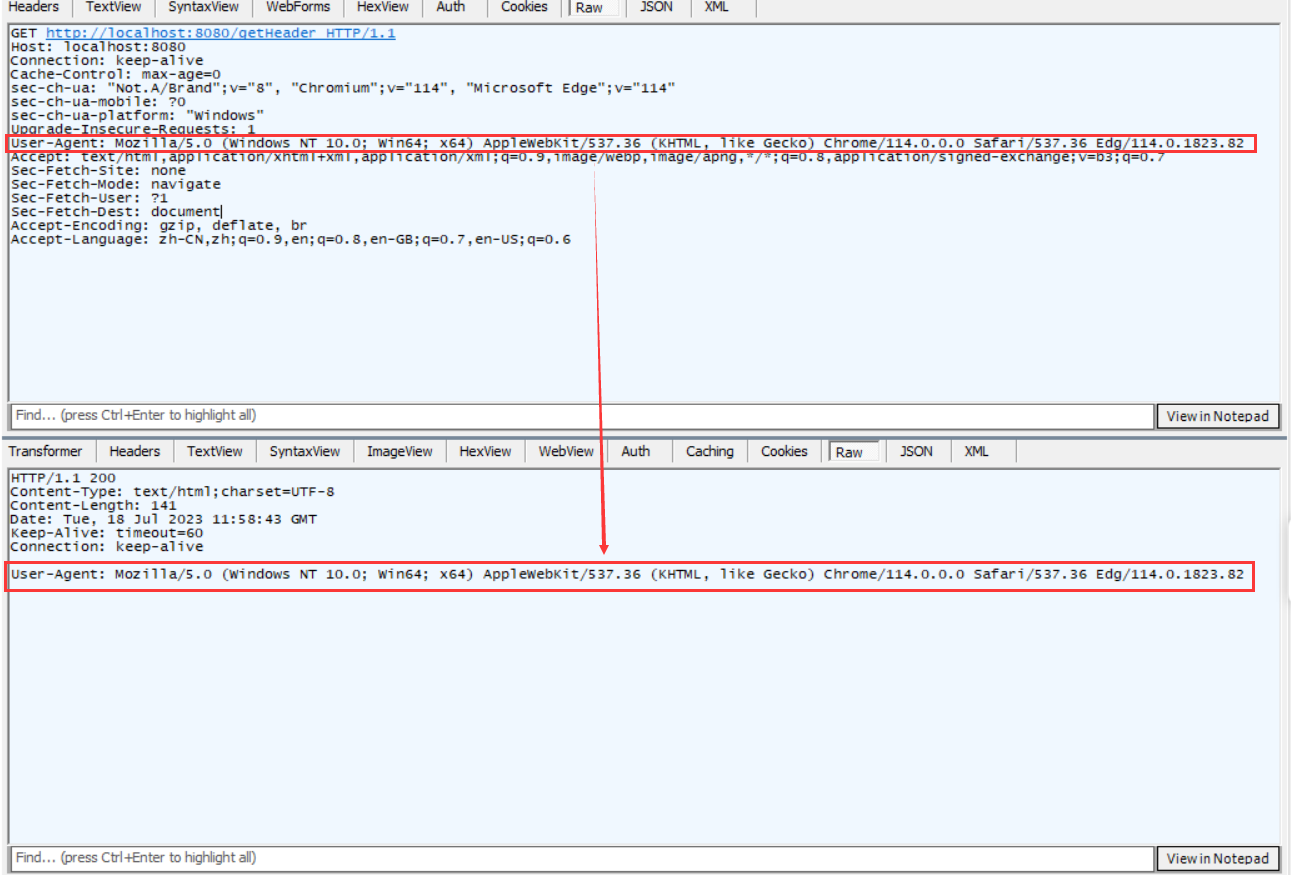Open the WebView tab

566,452
